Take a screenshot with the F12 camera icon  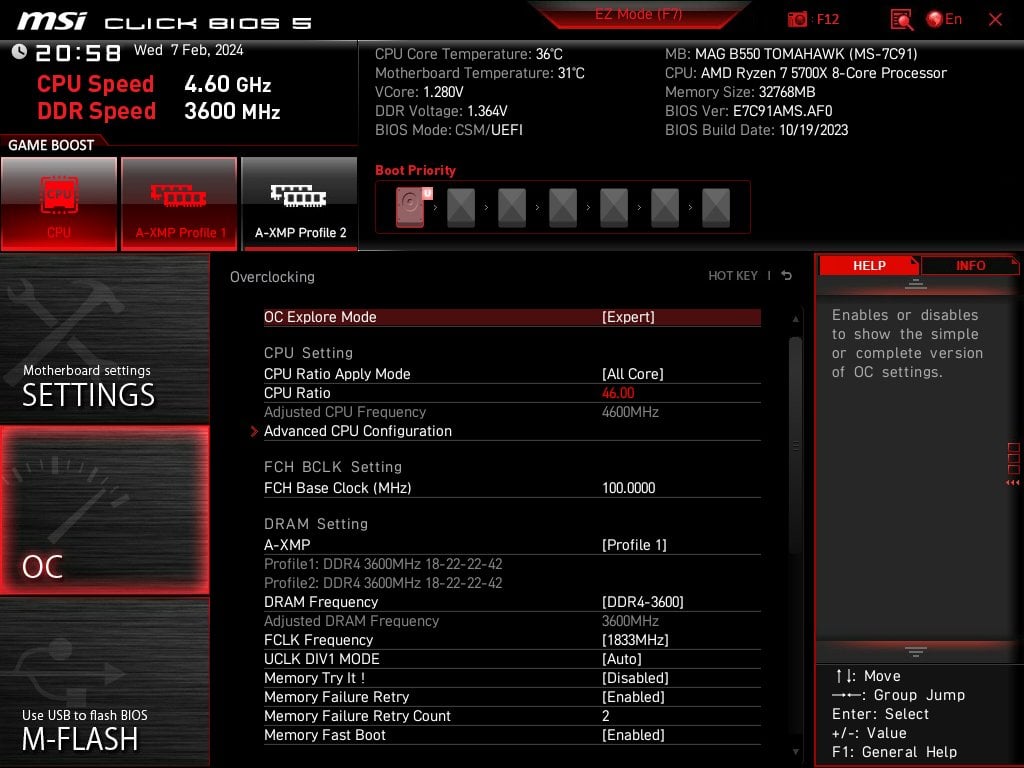(x=797, y=20)
